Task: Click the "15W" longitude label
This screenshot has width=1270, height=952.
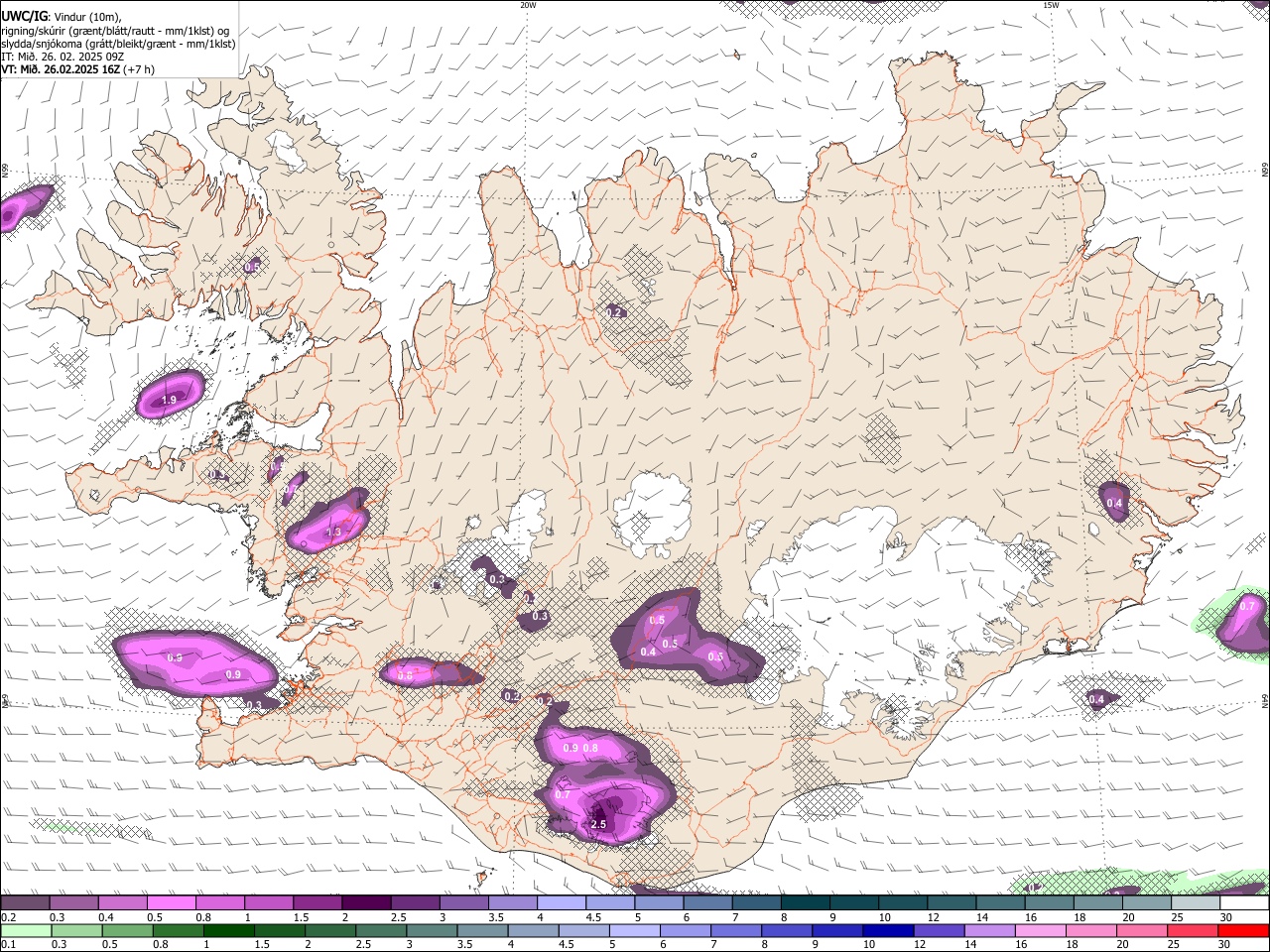Action: tap(1051, 5)
